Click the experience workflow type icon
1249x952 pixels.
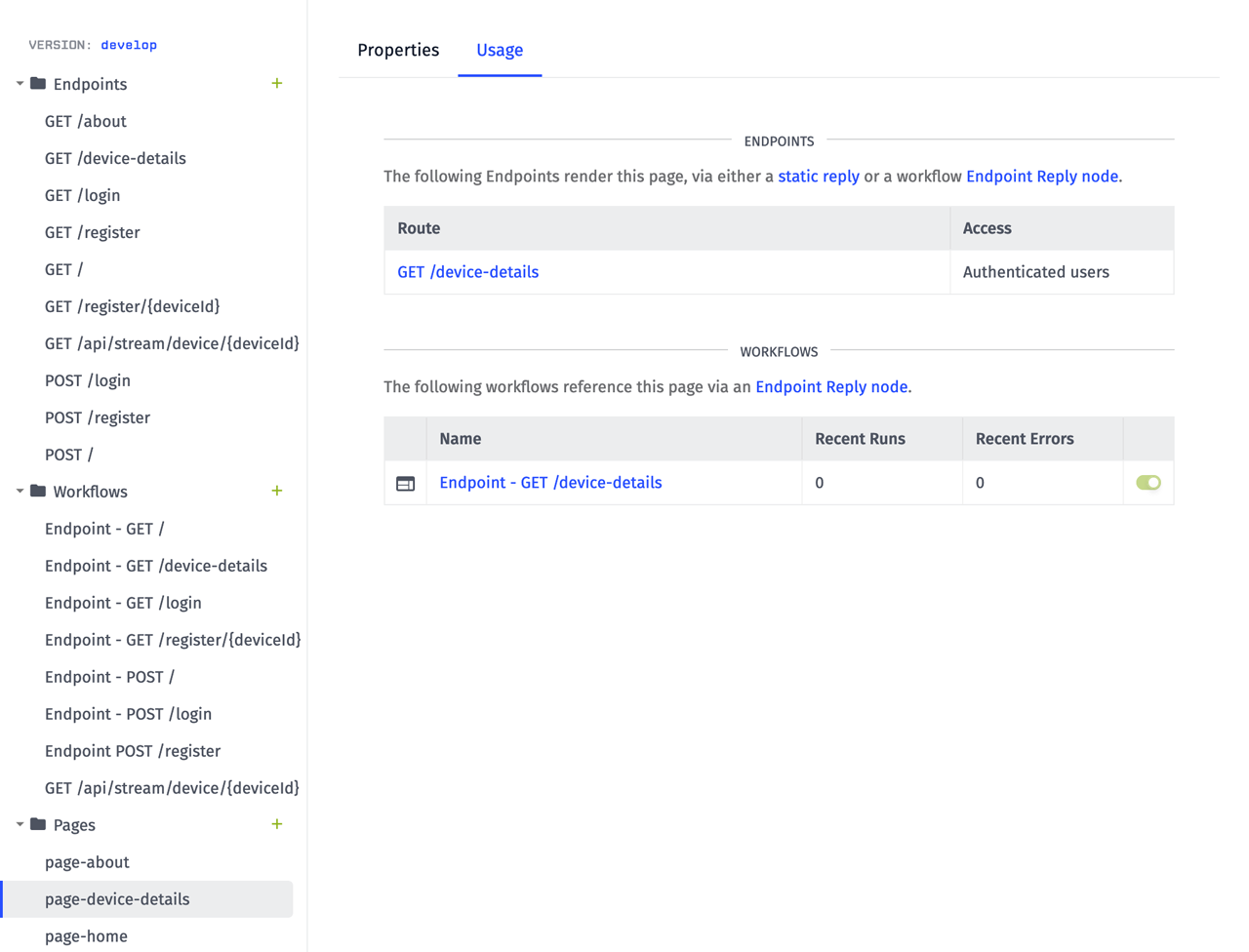pos(406,484)
